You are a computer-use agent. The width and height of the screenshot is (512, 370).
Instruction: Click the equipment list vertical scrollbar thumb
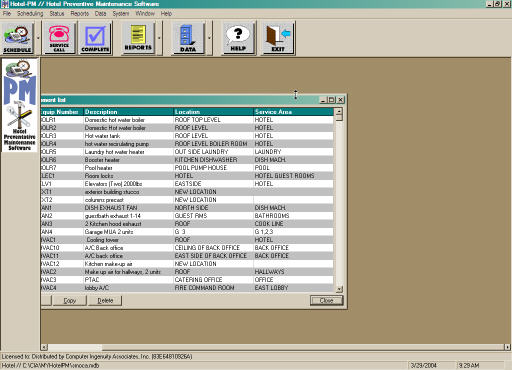pos(339,118)
